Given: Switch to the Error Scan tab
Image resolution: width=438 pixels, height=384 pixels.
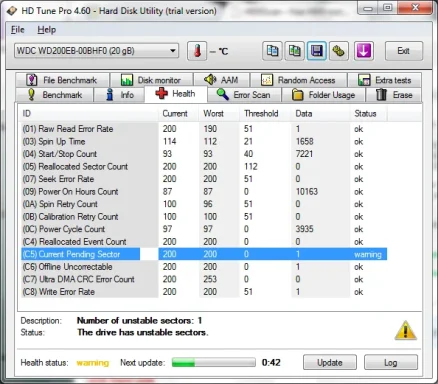Looking at the screenshot, I should (244, 95).
